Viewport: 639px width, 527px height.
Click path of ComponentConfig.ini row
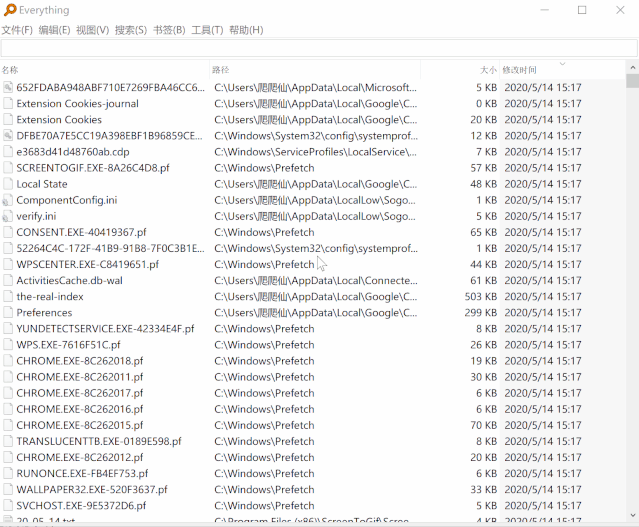coord(315,200)
